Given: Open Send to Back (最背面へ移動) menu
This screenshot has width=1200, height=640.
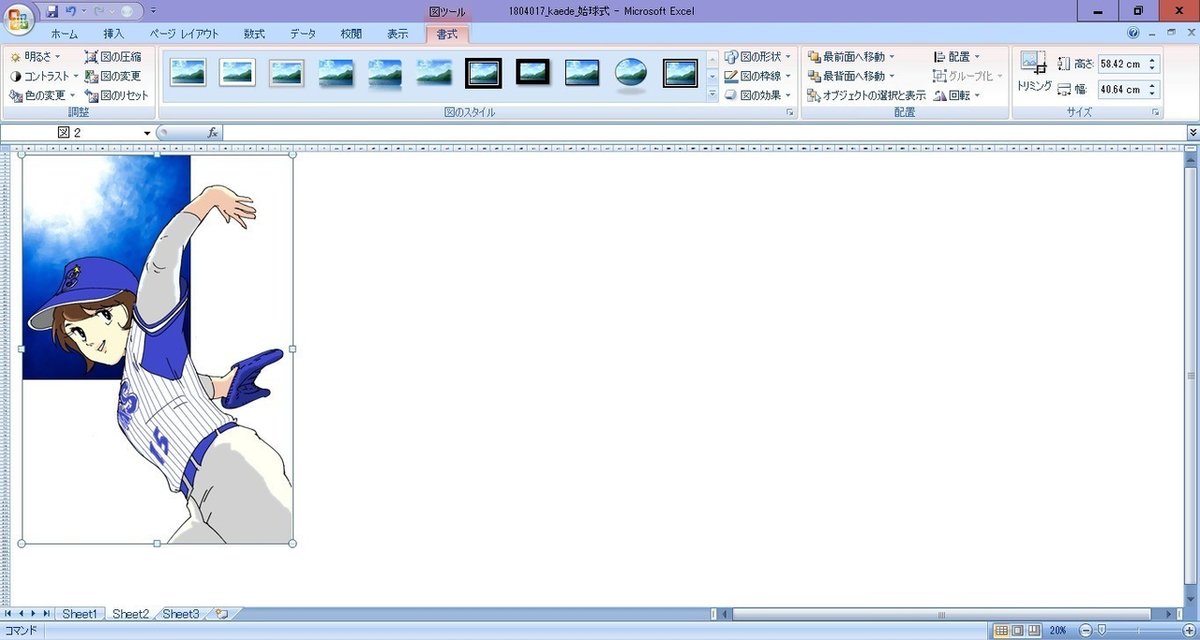Looking at the screenshot, I should [851, 76].
